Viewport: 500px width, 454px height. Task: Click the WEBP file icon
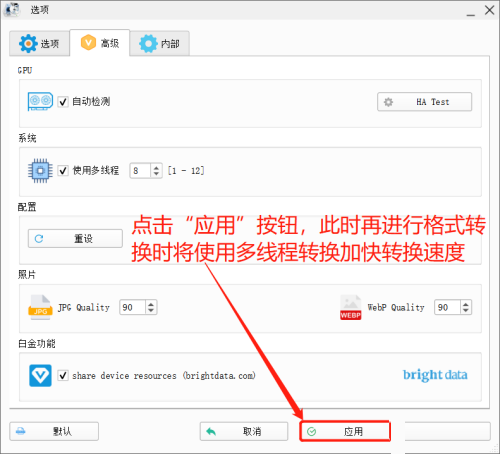(351, 307)
